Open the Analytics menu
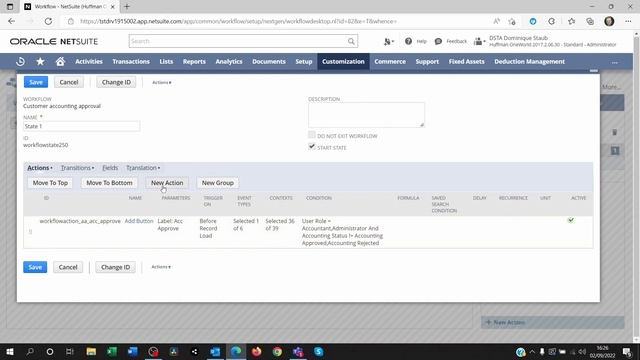640x360 pixels. click(x=229, y=62)
